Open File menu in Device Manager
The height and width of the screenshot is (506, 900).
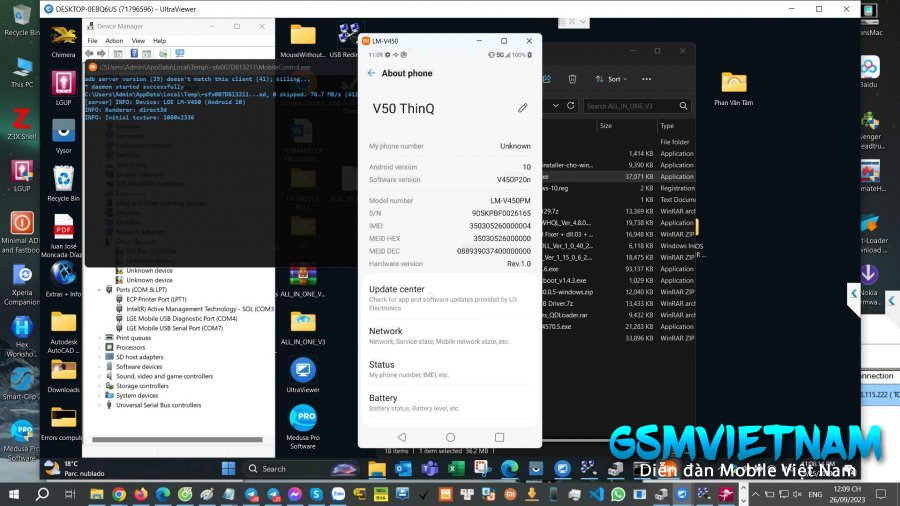92,41
